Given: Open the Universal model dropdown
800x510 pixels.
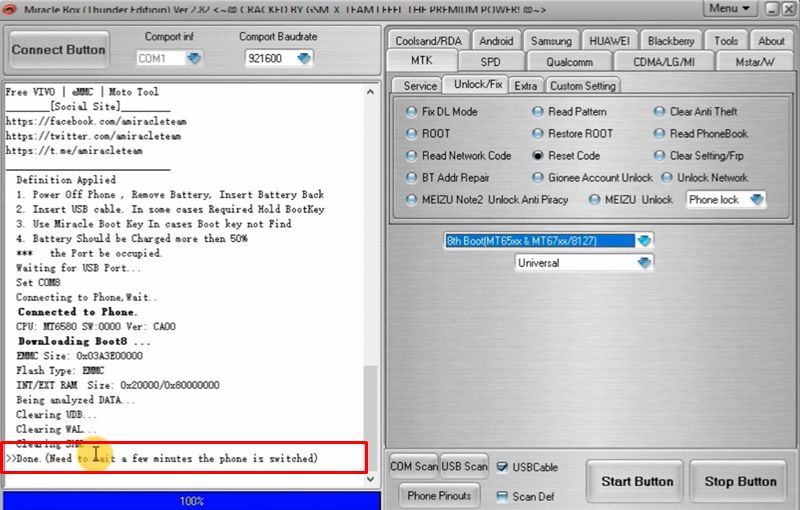Looking at the screenshot, I should pyautogui.click(x=644, y=263).
